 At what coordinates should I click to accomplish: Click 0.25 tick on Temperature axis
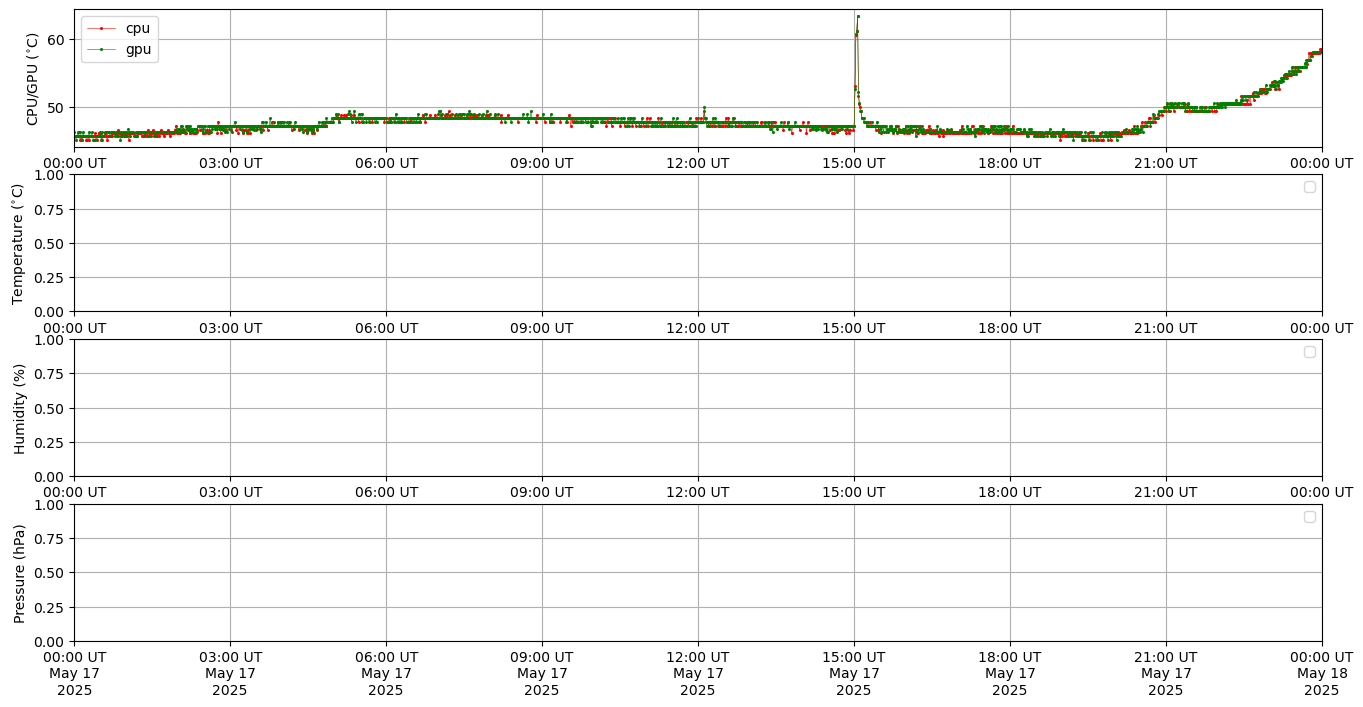click(50, 277)
